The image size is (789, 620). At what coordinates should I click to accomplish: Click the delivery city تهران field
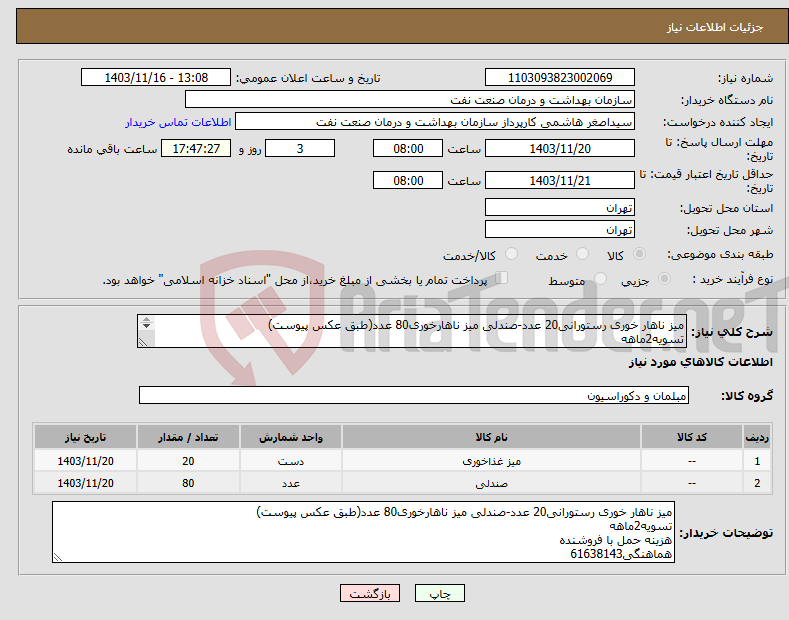(x=560, y=229)
